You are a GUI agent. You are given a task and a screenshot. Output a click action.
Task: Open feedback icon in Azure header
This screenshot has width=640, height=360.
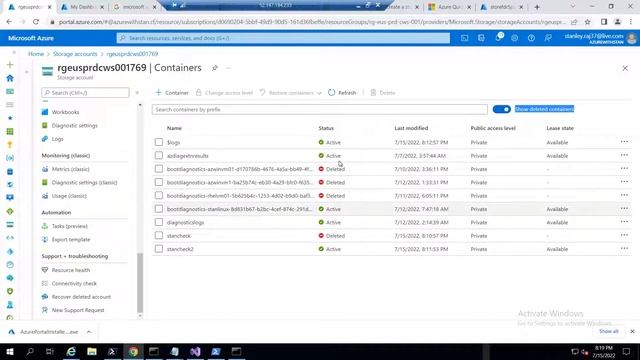pyautogui.click(x=548, y=38)
